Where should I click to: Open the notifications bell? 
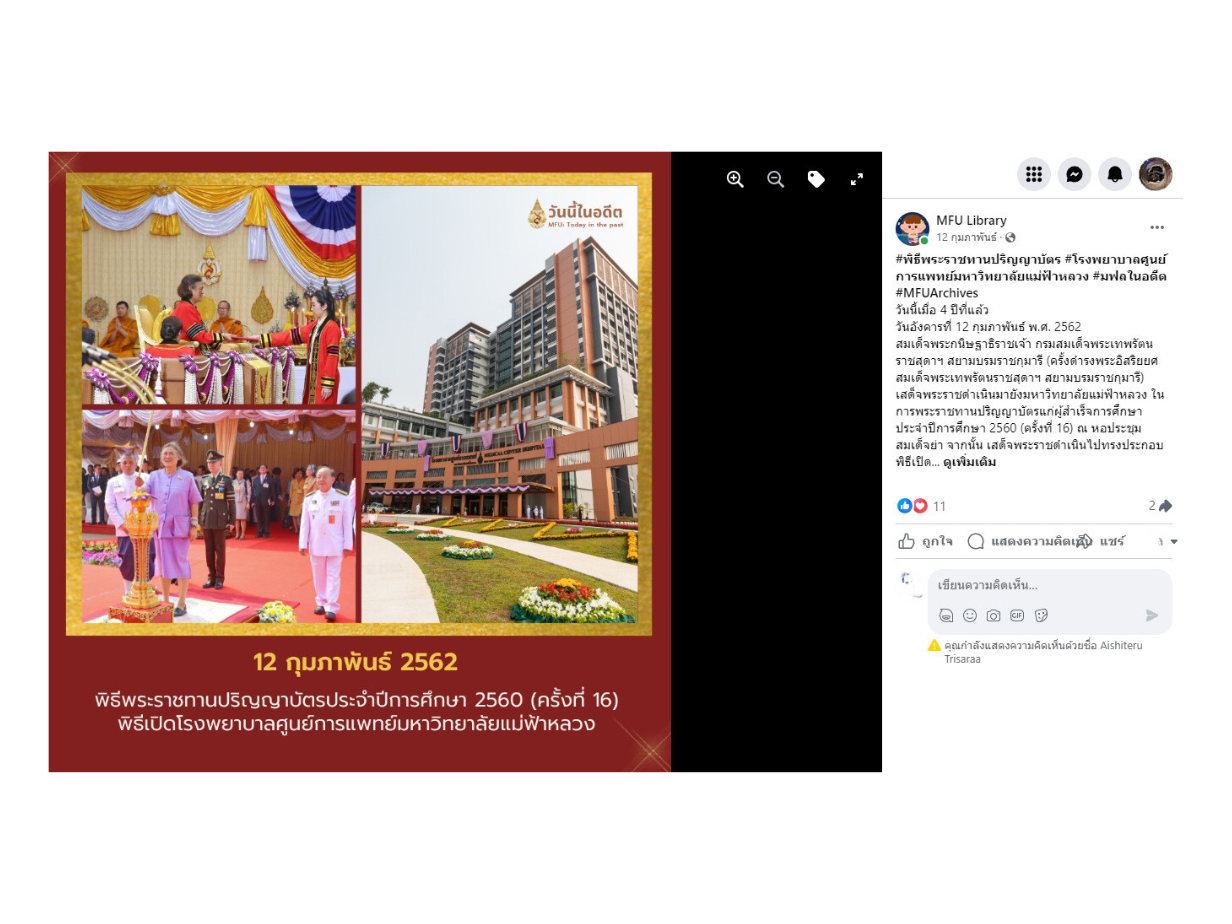1115,174
